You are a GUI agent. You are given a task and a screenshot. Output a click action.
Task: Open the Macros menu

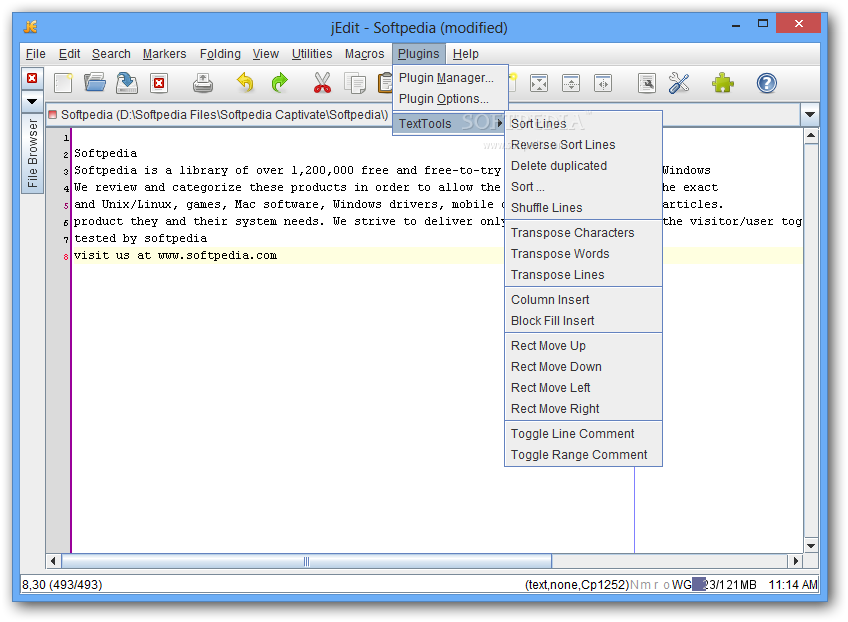coord(365,54)
